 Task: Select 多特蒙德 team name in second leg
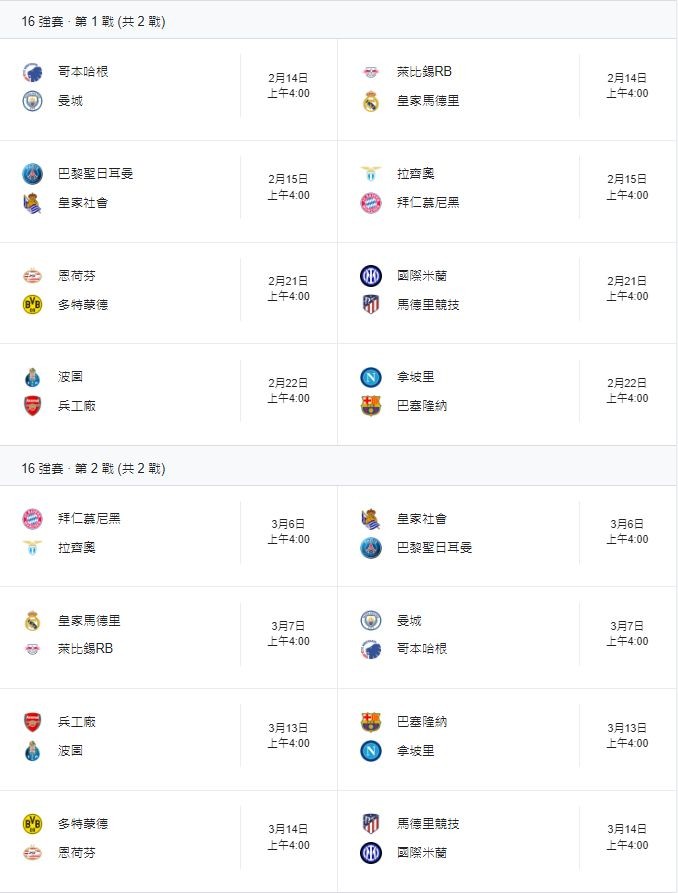[83, 824]
